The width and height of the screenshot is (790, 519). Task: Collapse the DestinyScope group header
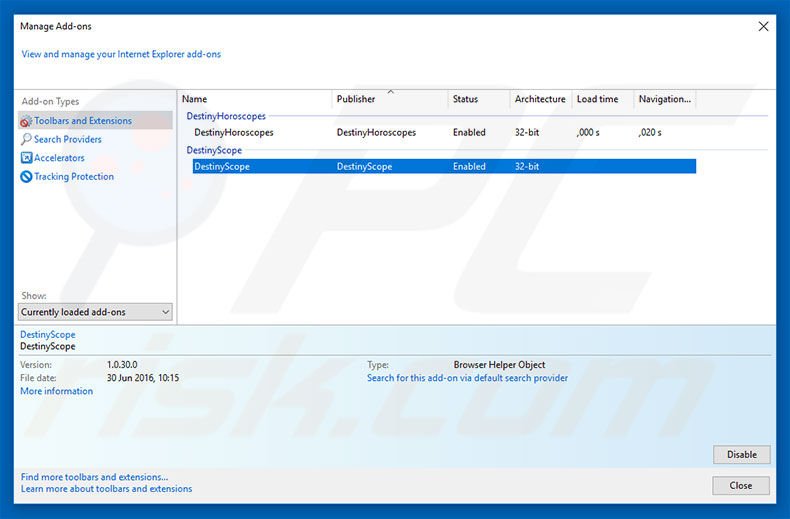[x=214, y=150]
